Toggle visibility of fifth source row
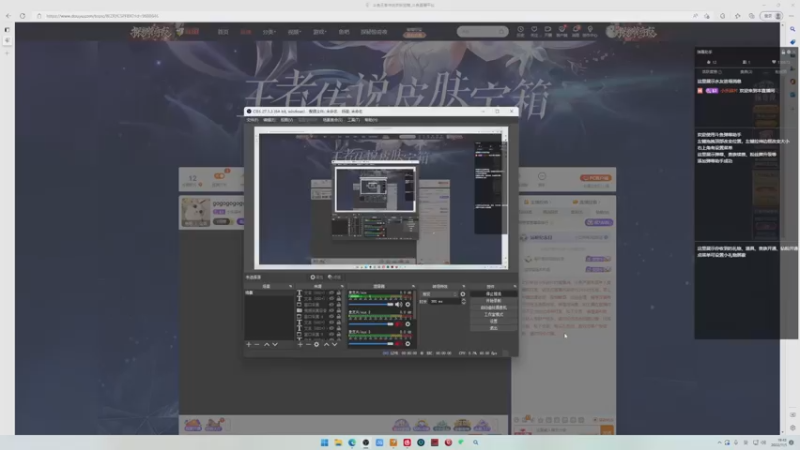This screenshot has height=450, width=800. (x=331, y=316)
